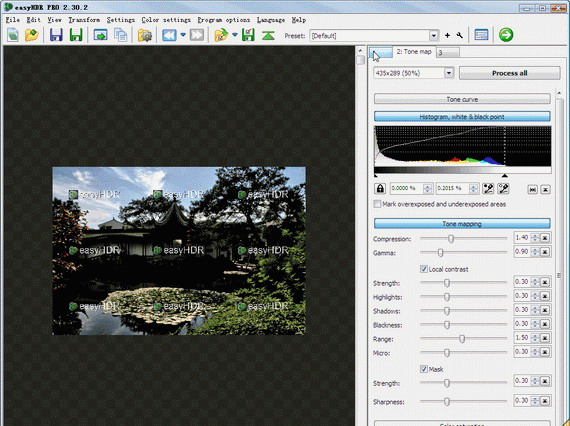Collapse the Histogram, white & black point section

(x=462, y=117)
